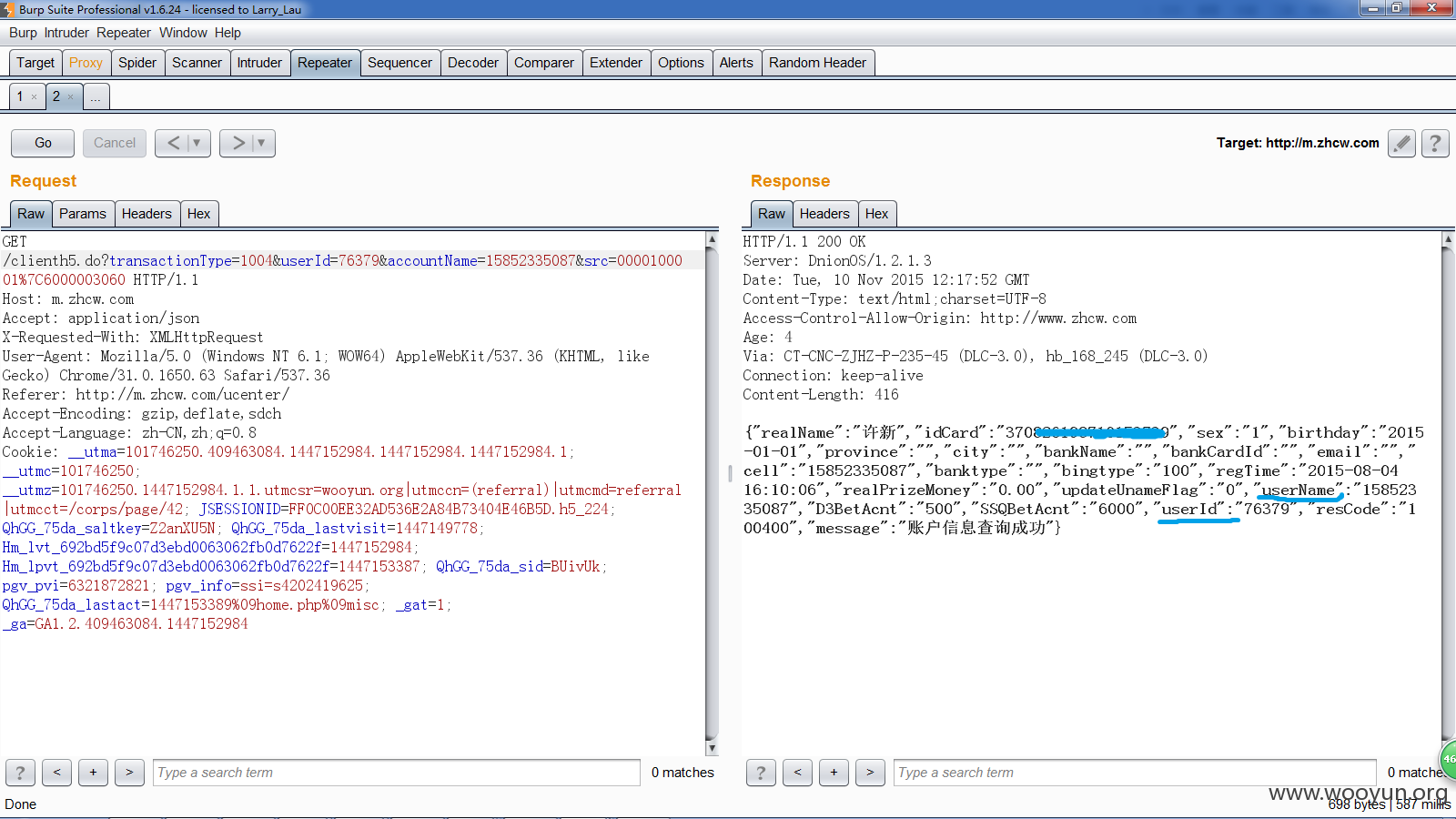Switch to the Proxy tab

(86, 63)
